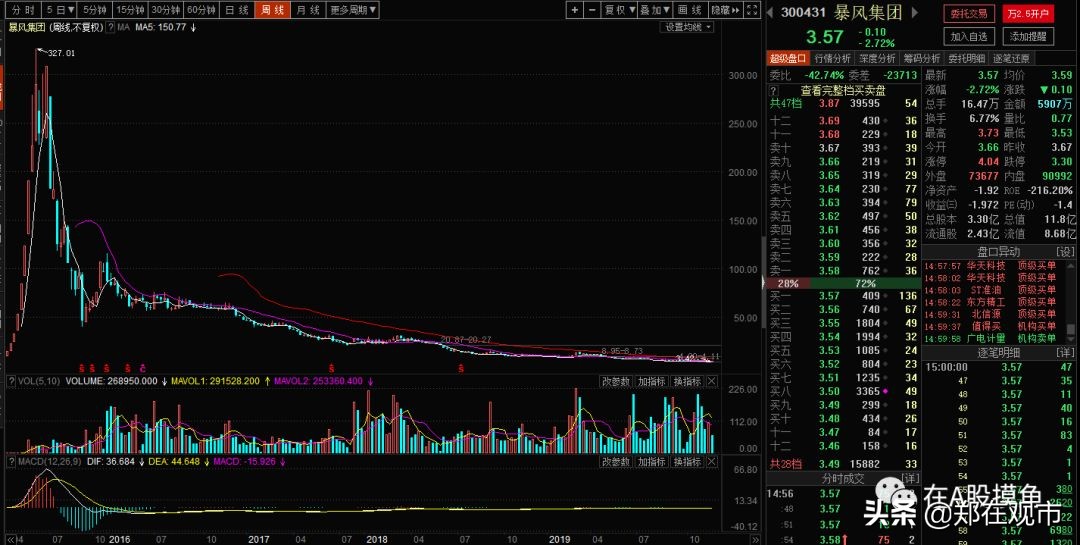
Task: Open 叠加 overlay dropdown
Action: click(x=654, y=10)
